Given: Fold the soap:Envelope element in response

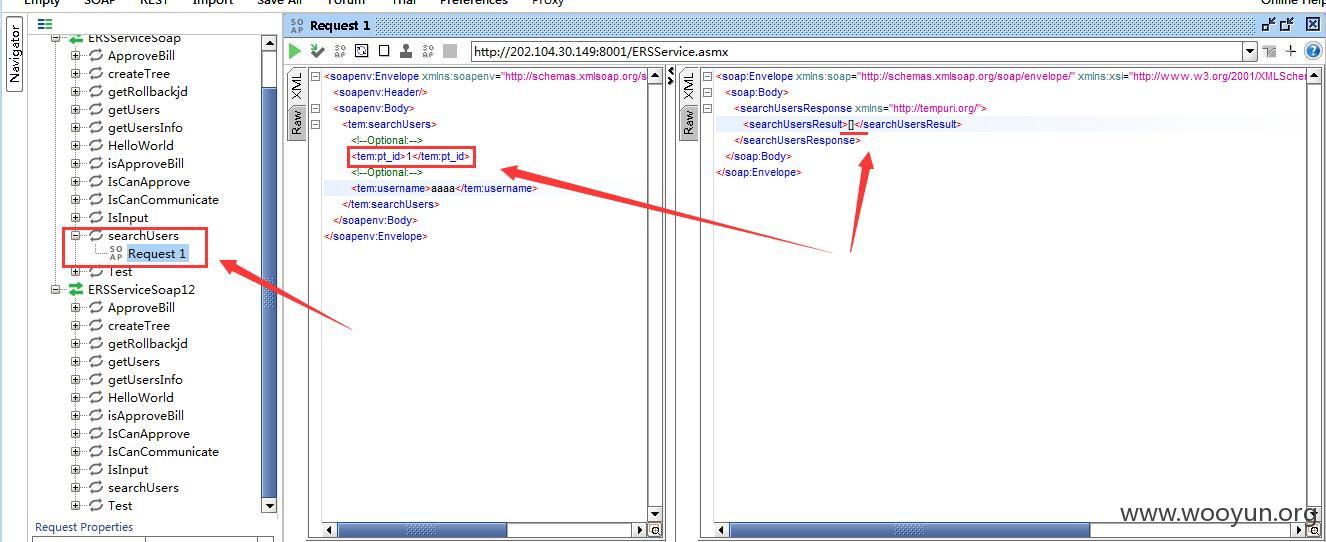Looking at the screenshot, I should click(x=708, y=76).
